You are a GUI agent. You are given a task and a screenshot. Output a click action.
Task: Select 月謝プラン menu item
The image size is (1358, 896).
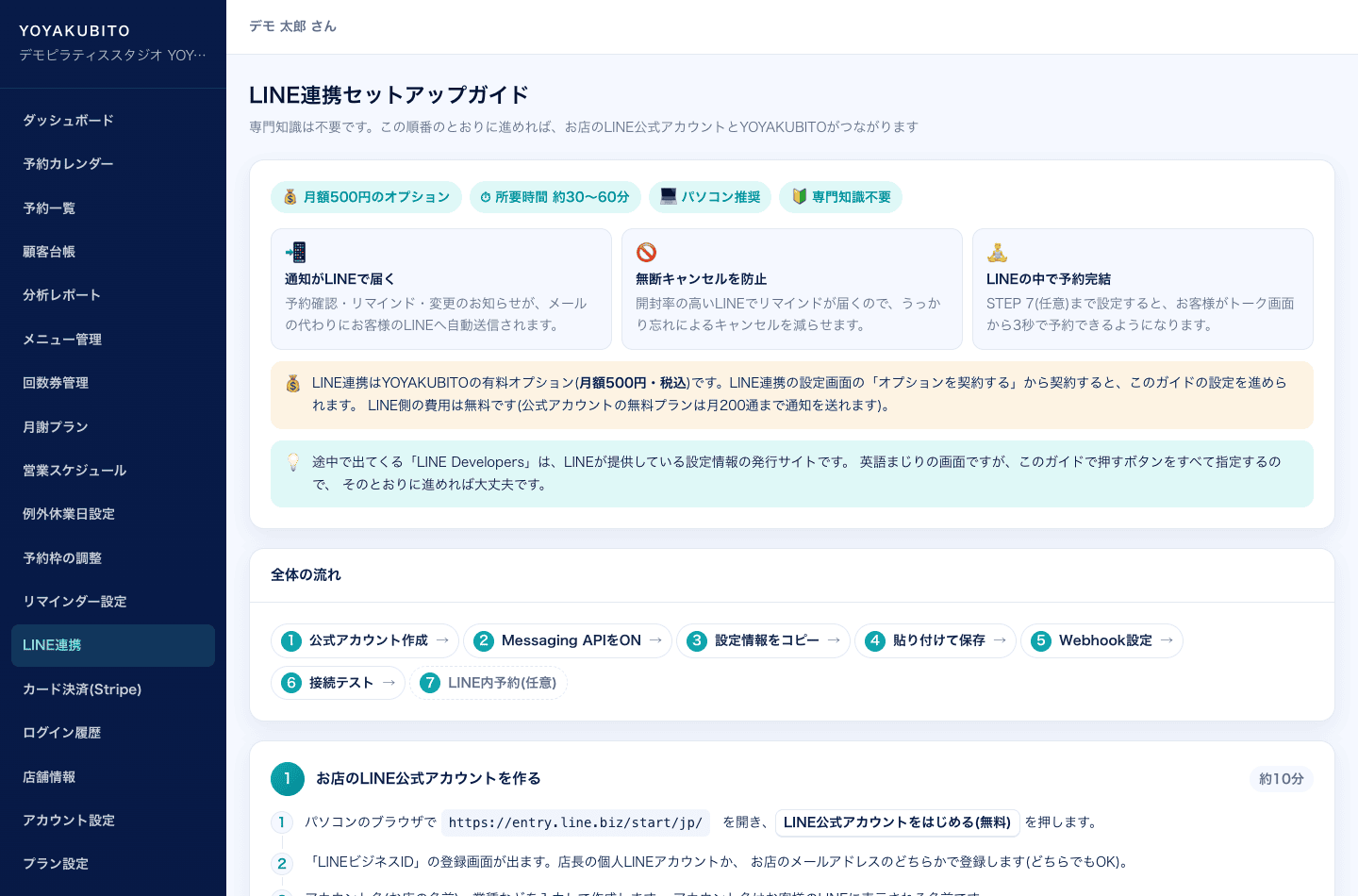click(x=113, y=427)
